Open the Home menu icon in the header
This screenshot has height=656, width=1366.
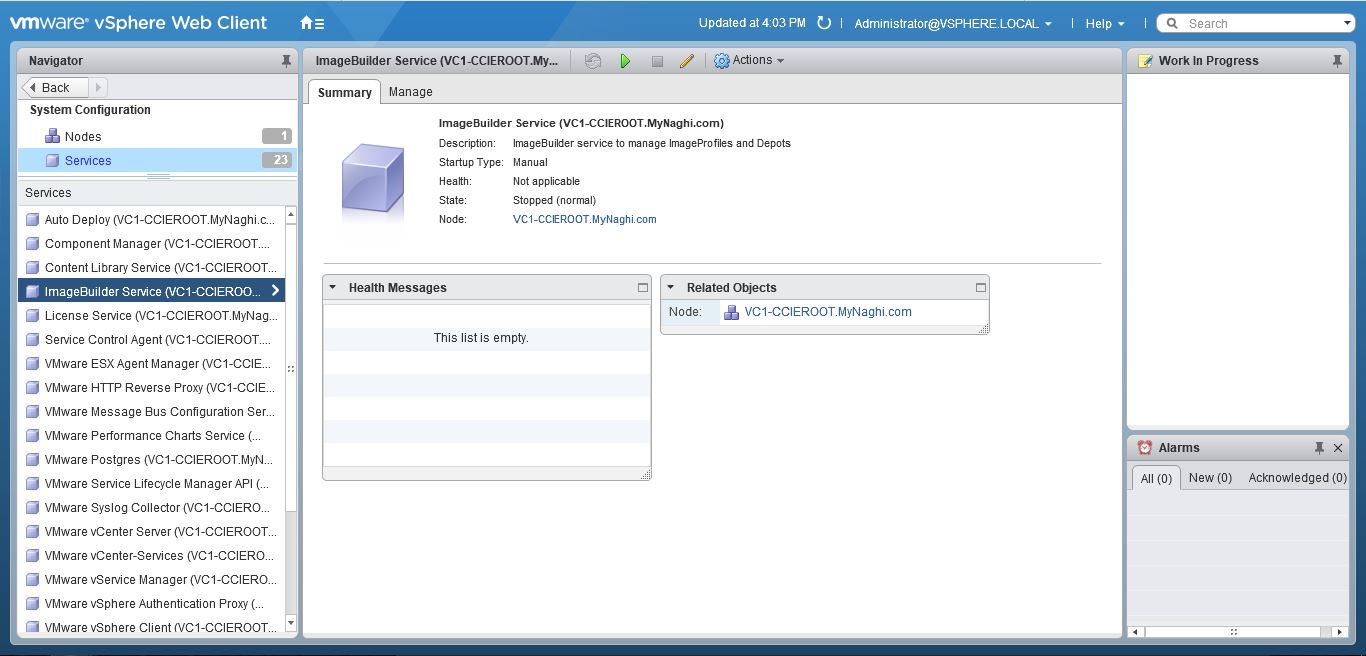click(x=312, y=23)
